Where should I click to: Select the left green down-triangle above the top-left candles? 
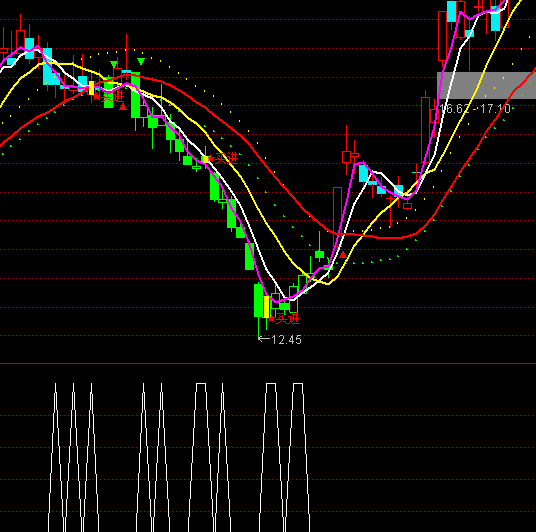pyautogui.click(x=114, y=64)
